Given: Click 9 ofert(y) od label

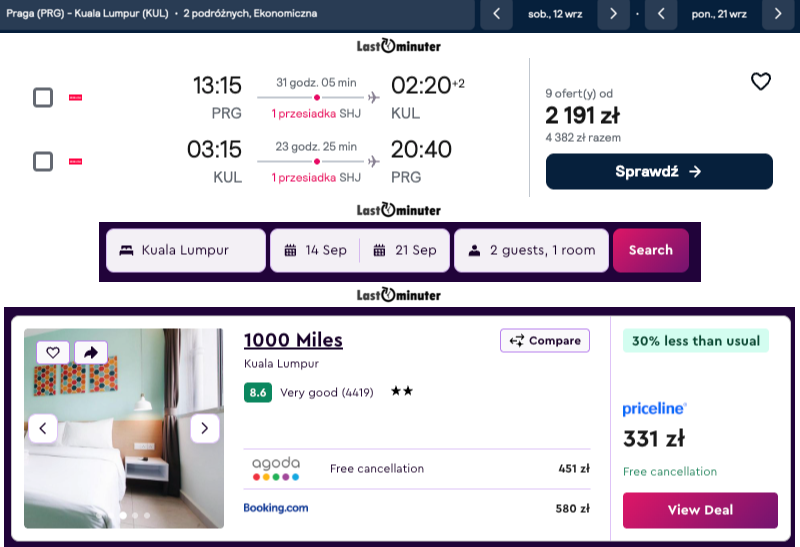Looking at the screenshot, I should coord(579,93).
